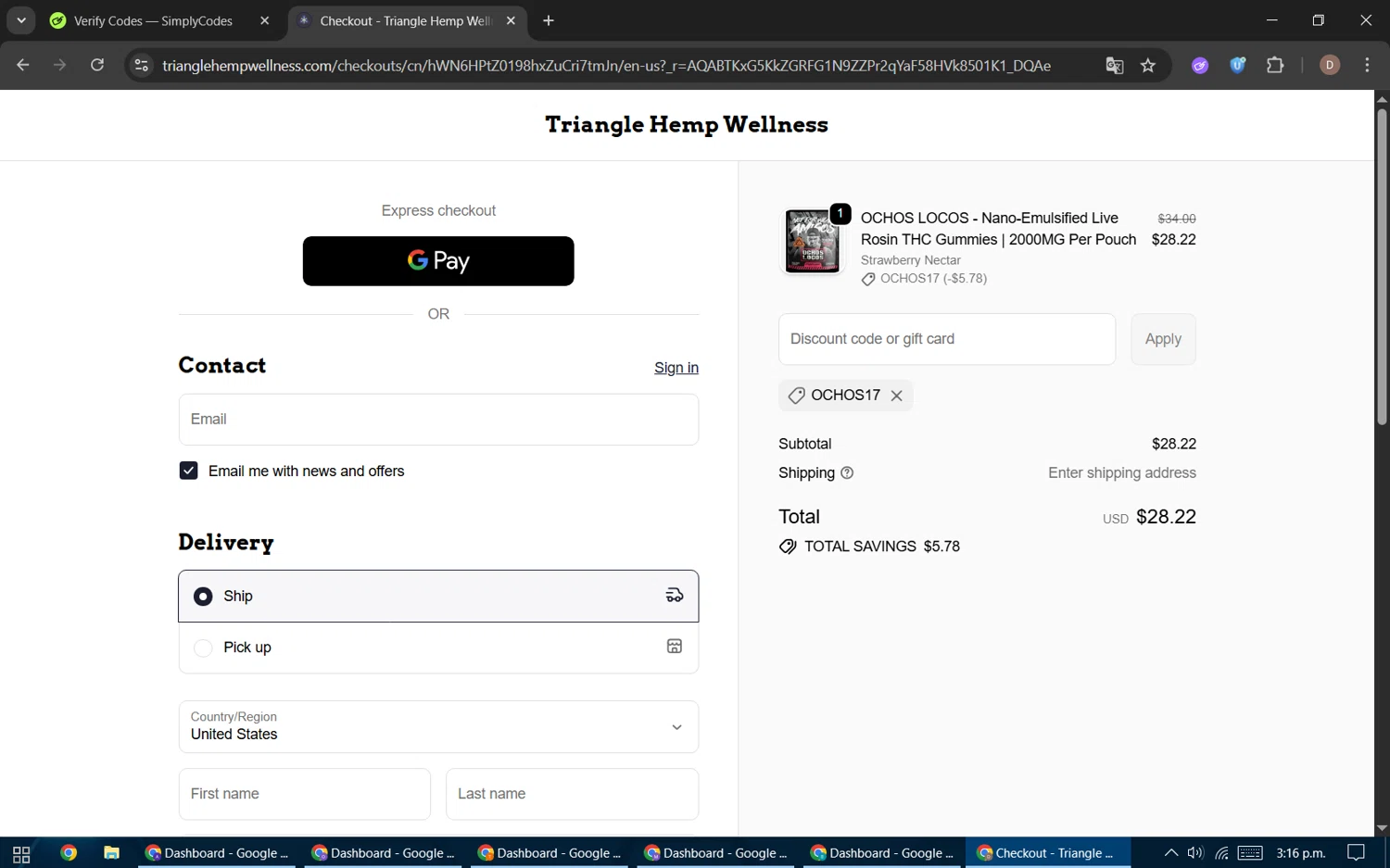The height and width of the screenshot is (868, 1390).
Task: Click the First name field
Action: 305,794
